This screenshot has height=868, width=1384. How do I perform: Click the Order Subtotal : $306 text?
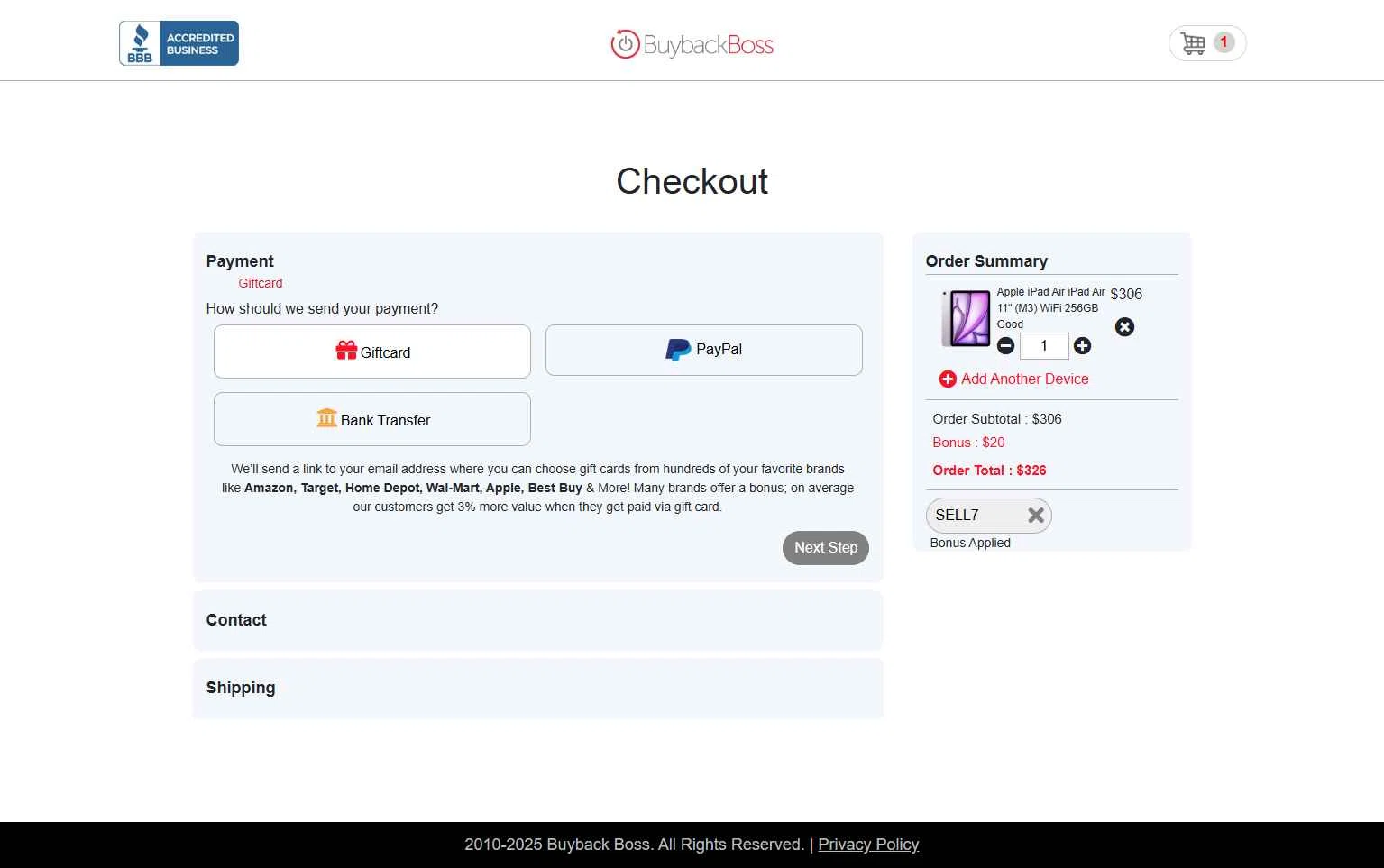(x=997, y=419)
